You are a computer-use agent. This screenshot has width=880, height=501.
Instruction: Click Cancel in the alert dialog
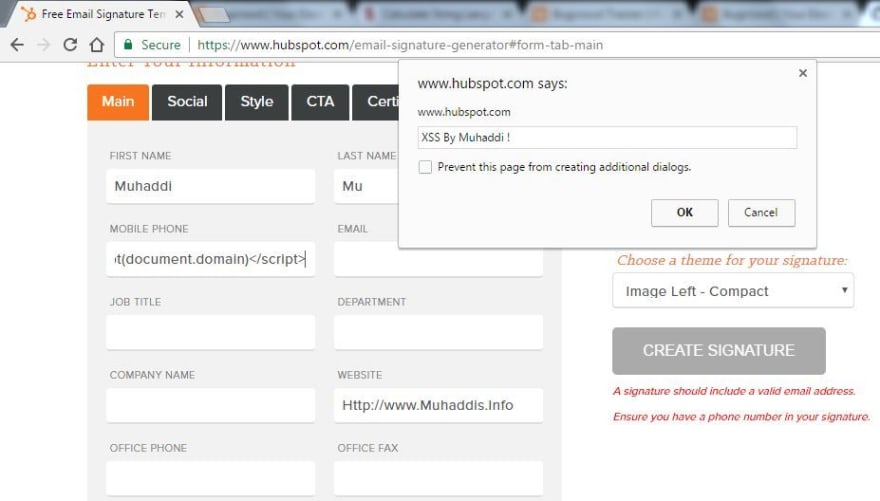(x=761, y=213)
